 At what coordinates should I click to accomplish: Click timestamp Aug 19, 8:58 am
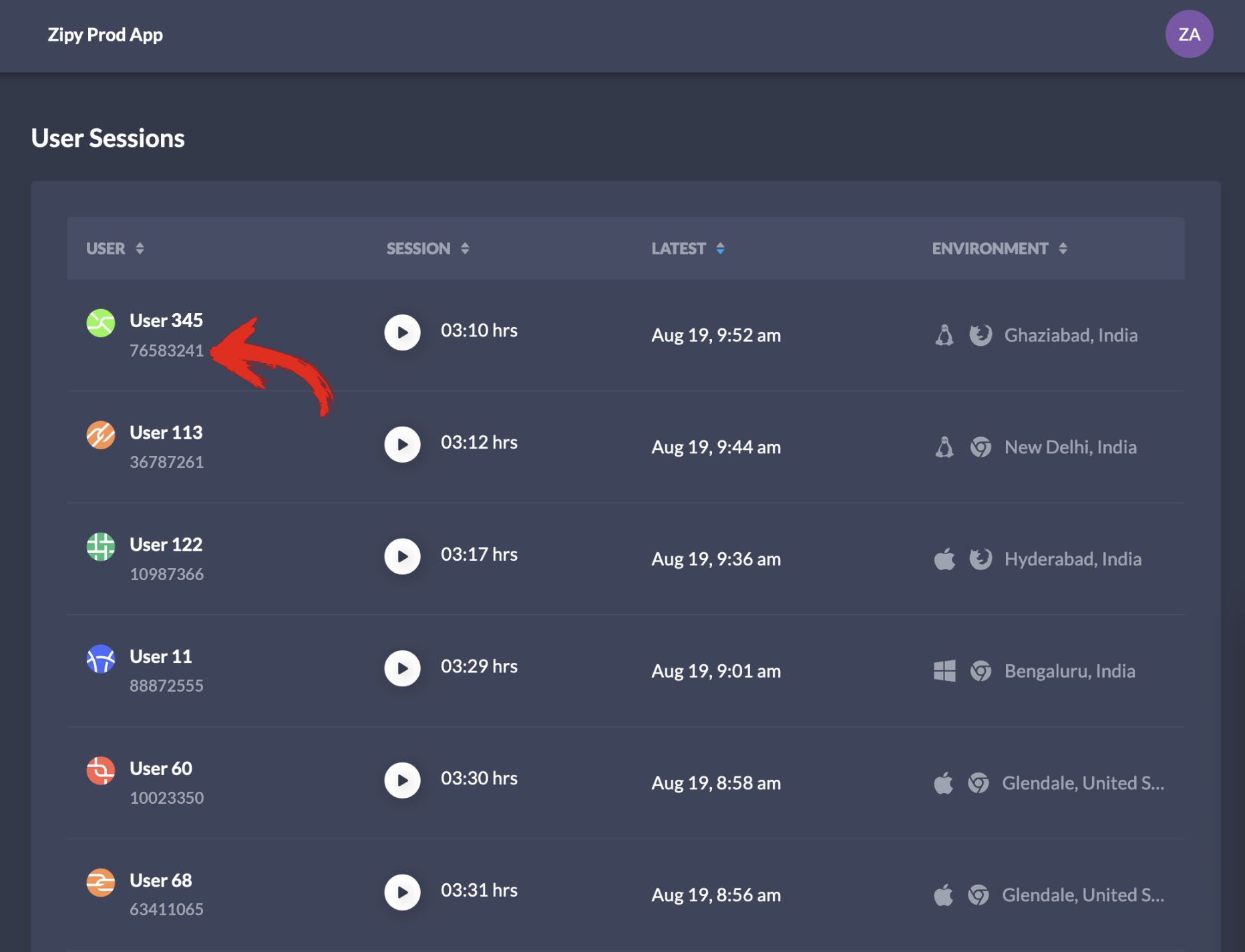716,783
